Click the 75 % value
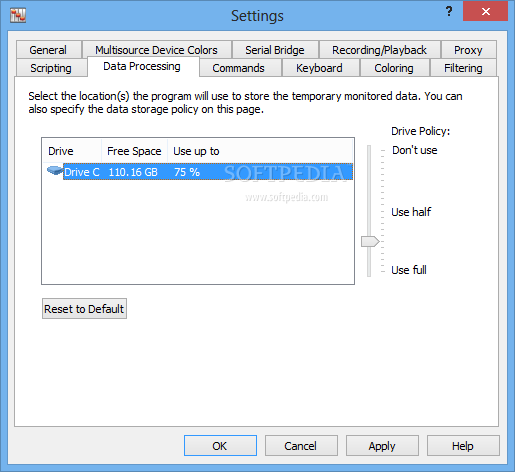The height and width of the screenshot is (472, 515). [187, 172]
